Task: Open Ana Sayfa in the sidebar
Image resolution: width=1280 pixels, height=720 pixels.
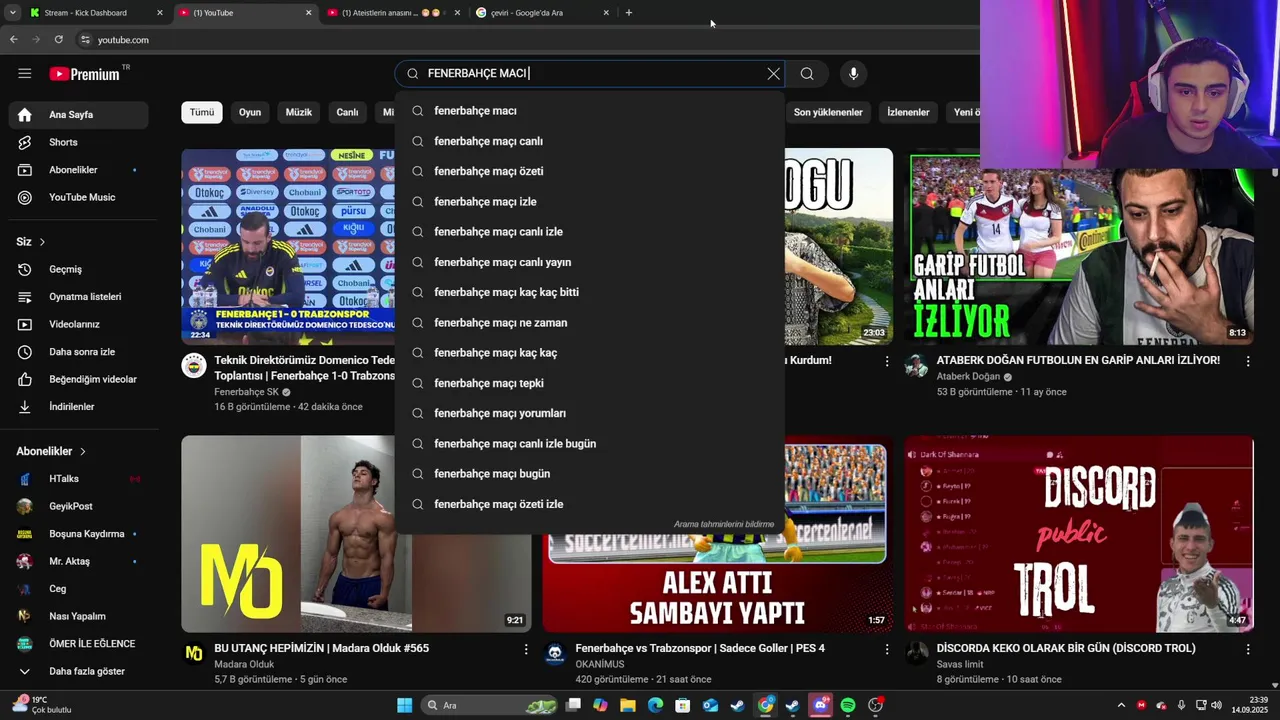Action: (79, 114)
